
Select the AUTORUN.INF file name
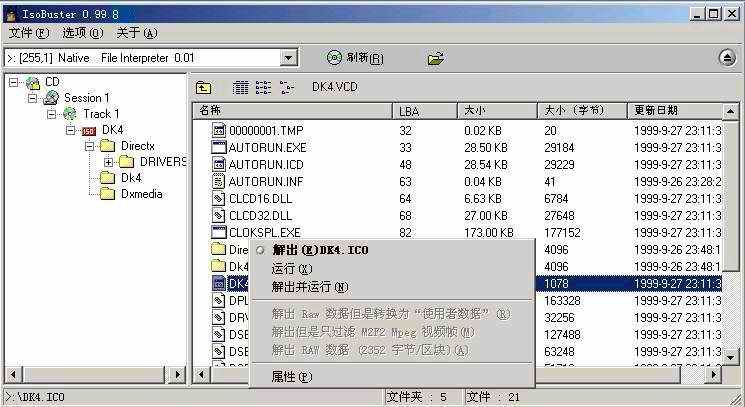[266, 181]
